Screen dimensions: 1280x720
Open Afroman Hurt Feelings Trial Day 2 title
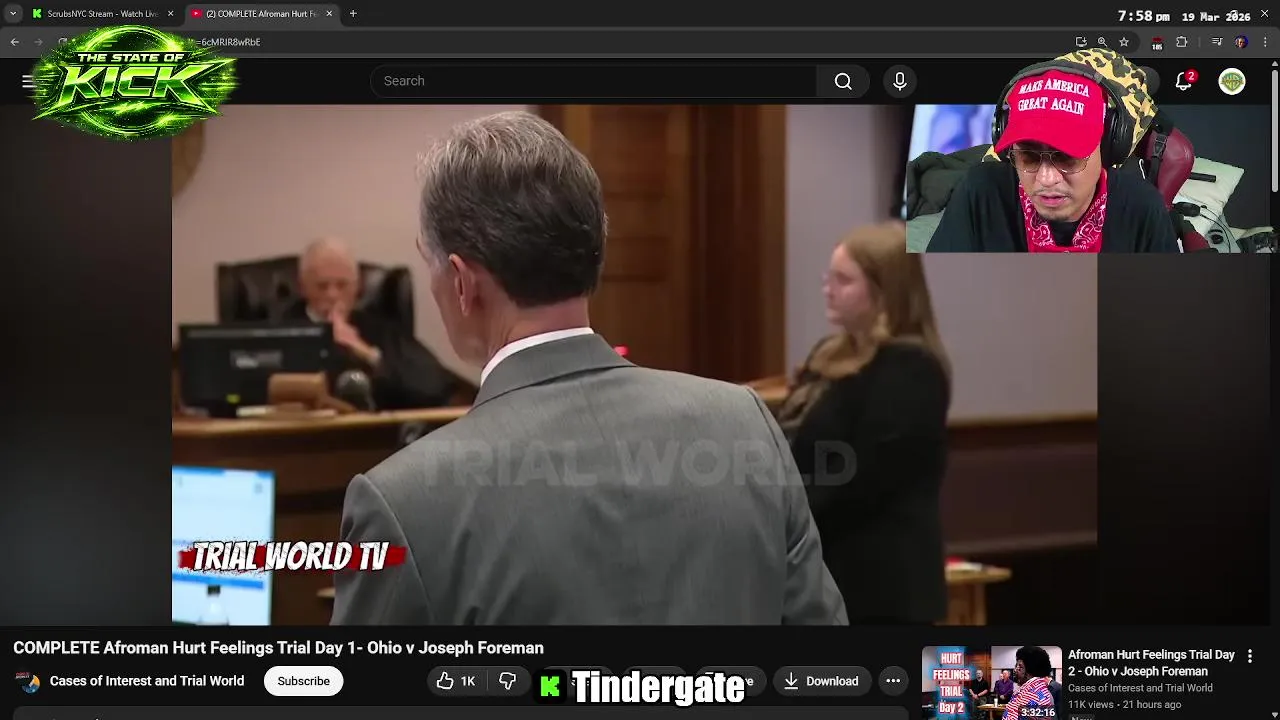1151,663
